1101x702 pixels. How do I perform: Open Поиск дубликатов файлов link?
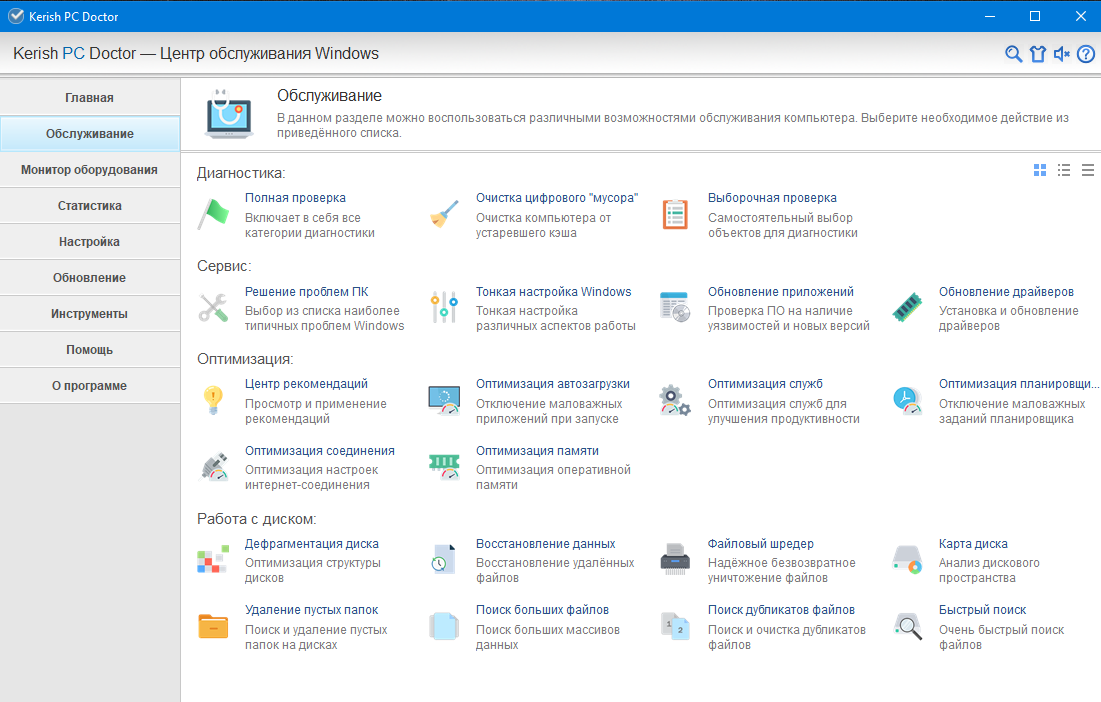coord(781,610)
